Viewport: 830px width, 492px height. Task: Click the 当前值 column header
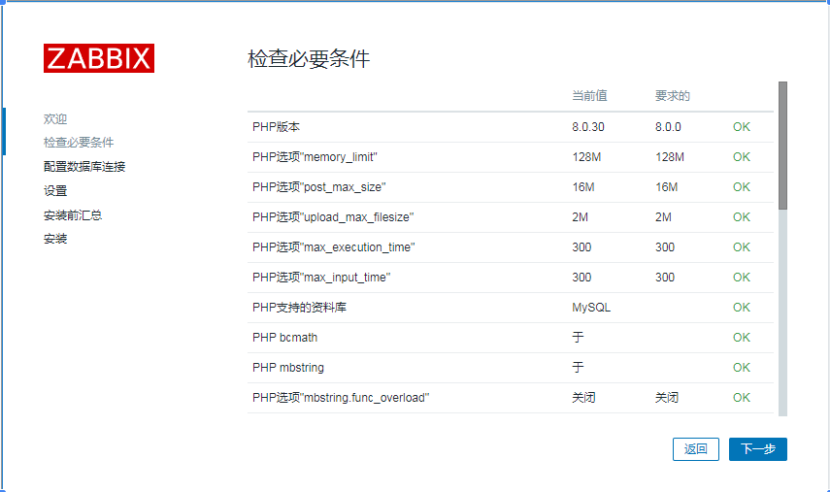[x=589, y=96]
